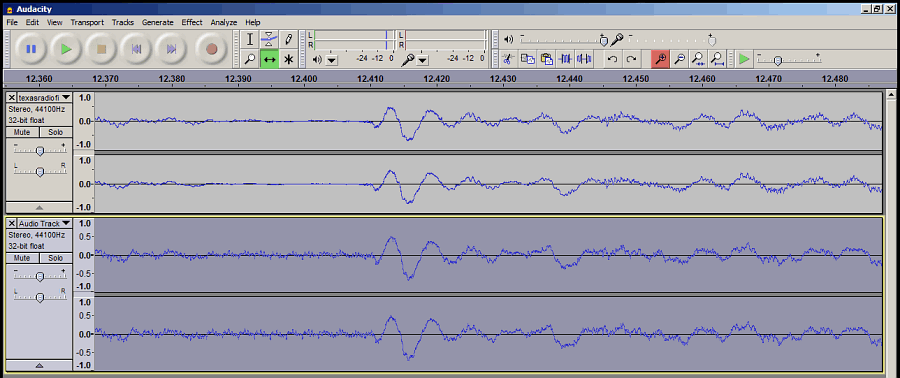This screenshot has width=900, height=378.
Task: Open the File menu
Action: coord(12,22)
